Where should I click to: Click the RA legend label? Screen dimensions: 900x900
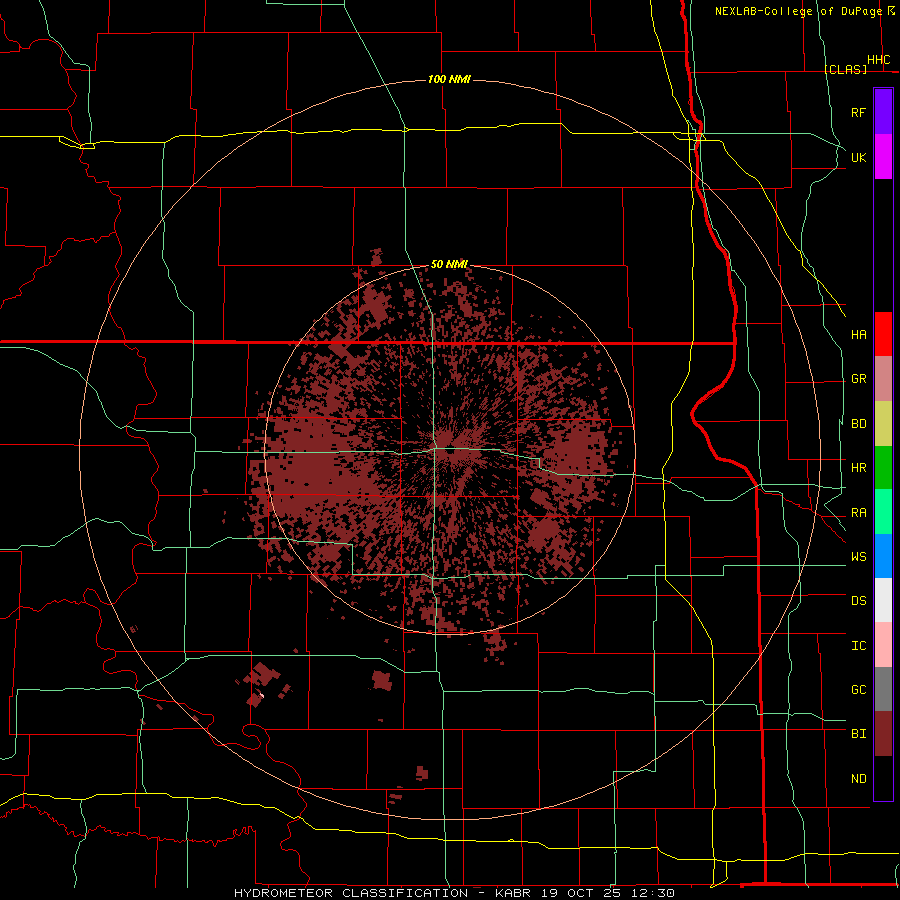(858, 513)
